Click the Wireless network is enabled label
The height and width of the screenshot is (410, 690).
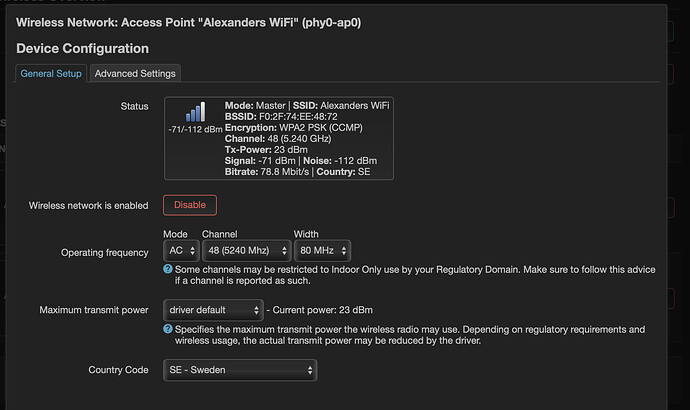[x=88, y=205]
